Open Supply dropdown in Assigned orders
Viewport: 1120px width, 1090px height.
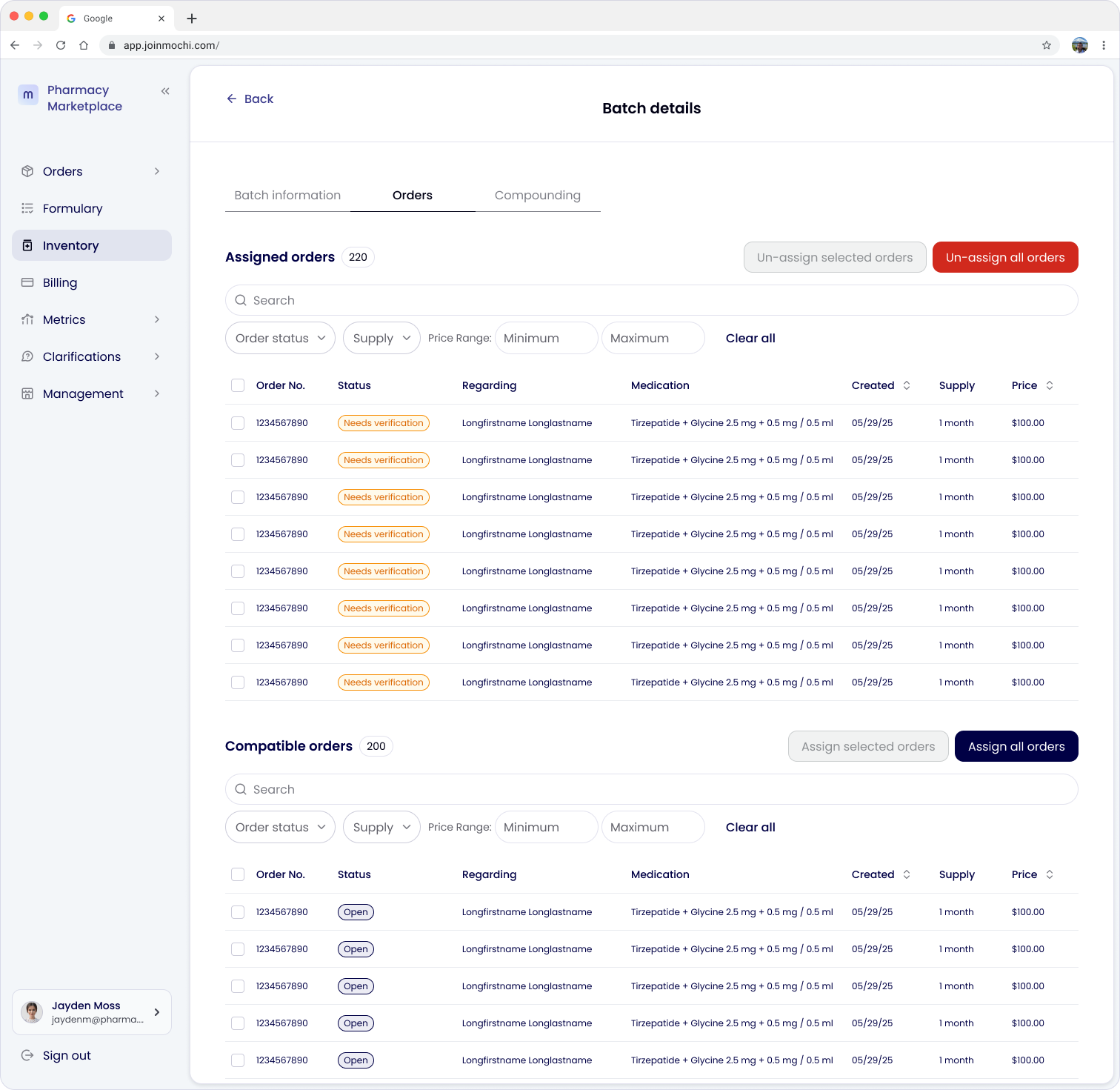[381, 338]
